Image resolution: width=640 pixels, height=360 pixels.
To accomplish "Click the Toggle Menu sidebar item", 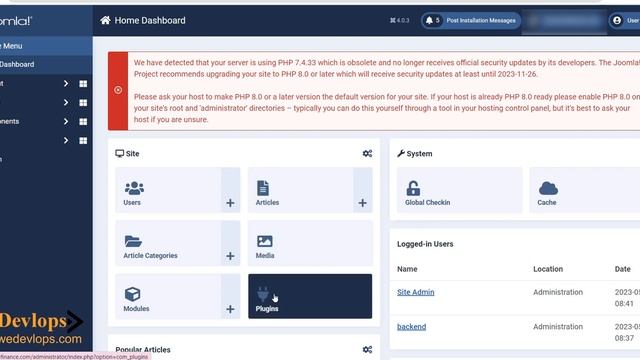I will click(46, 46).
